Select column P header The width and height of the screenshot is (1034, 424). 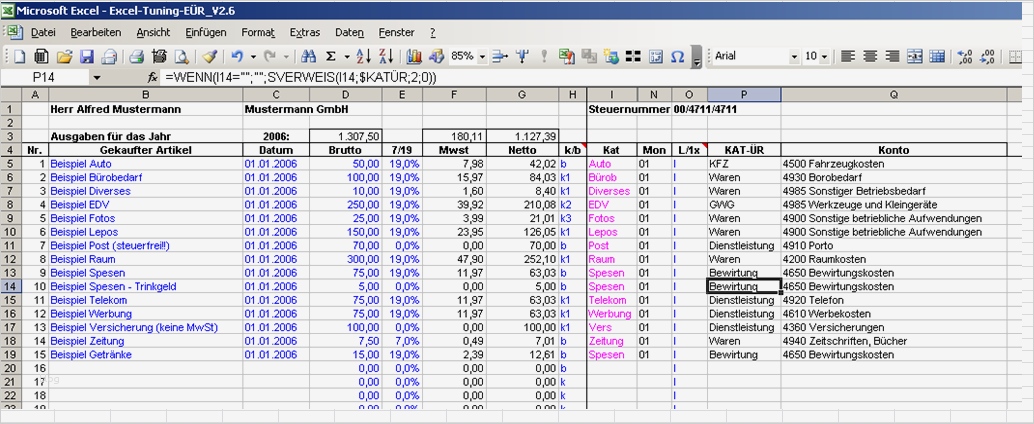[x=744, y=94]
